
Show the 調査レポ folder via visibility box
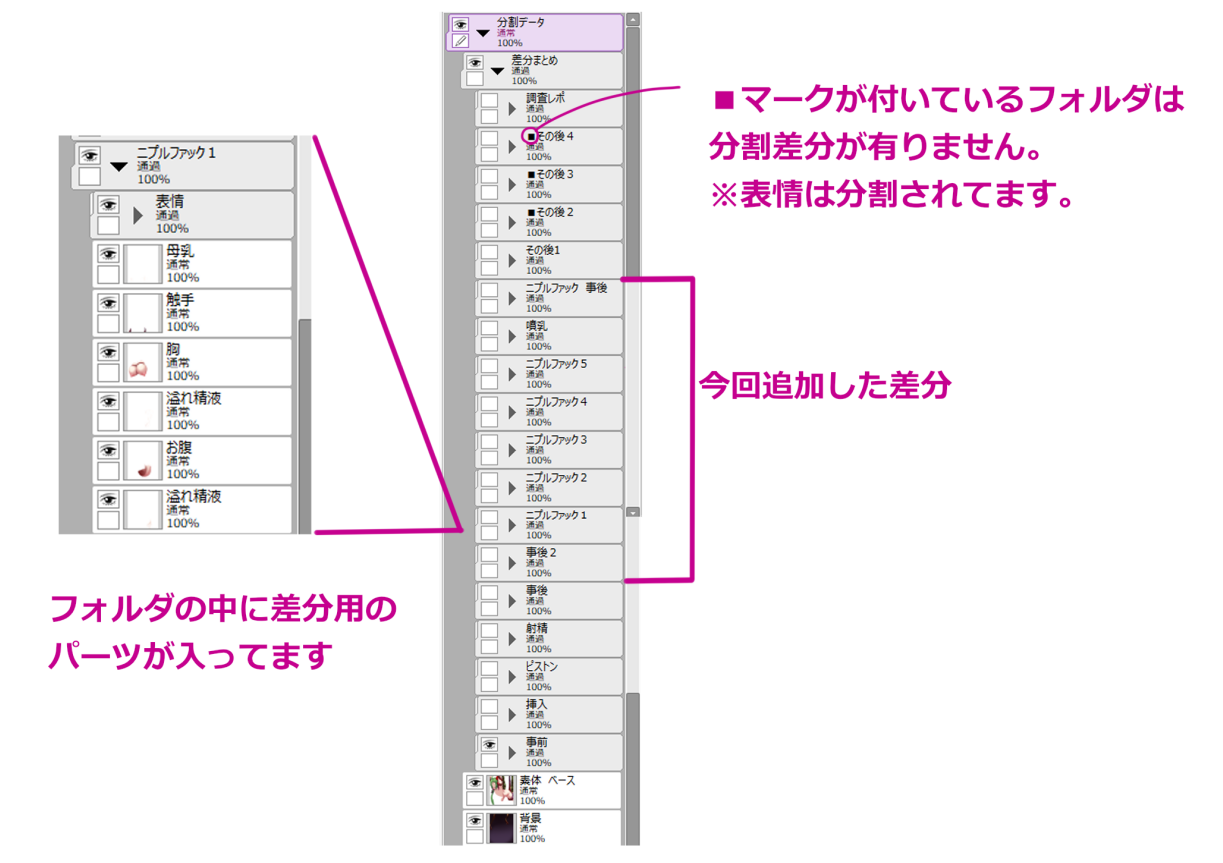click(x=489, y=100)
